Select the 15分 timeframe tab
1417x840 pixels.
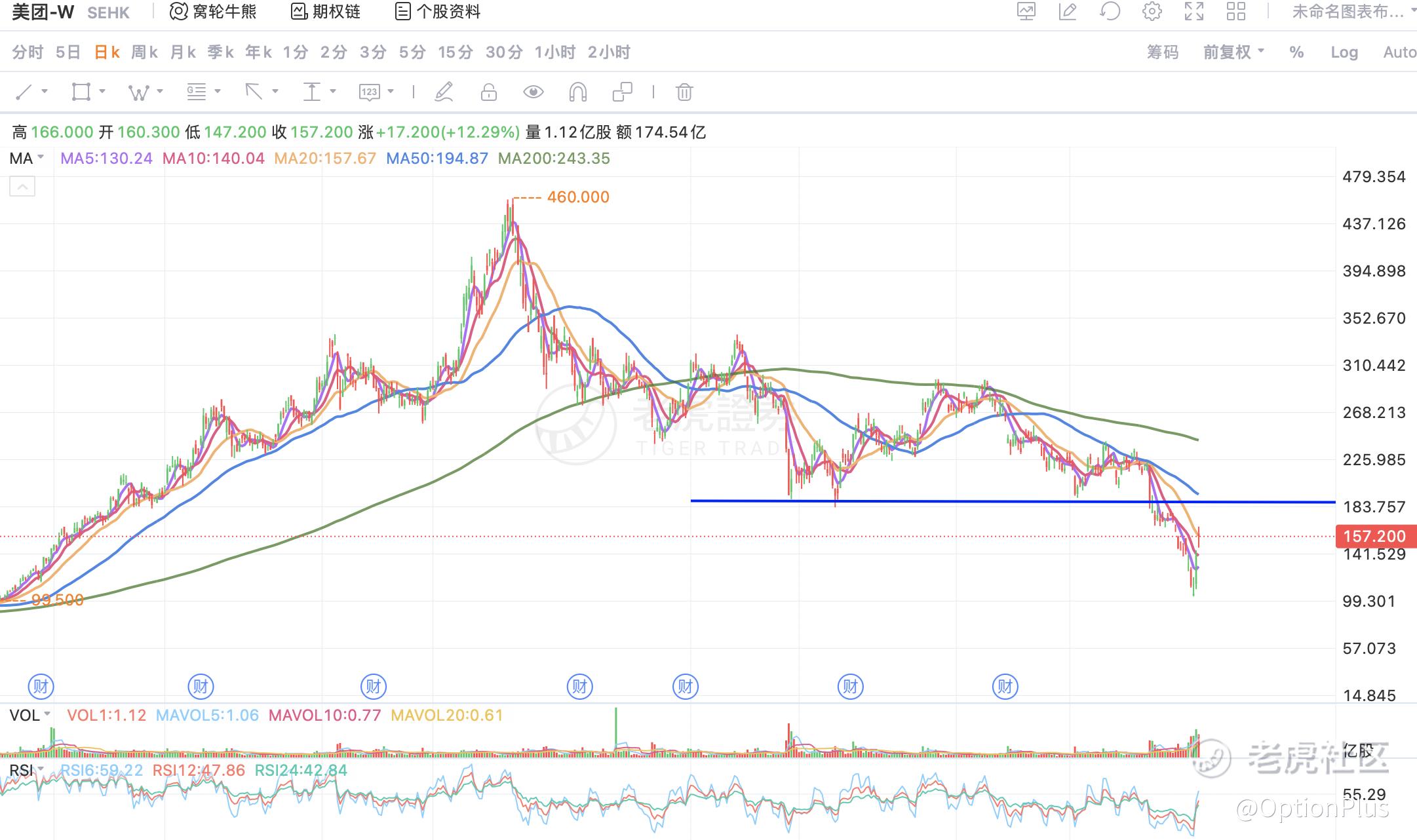click(456, 52)
